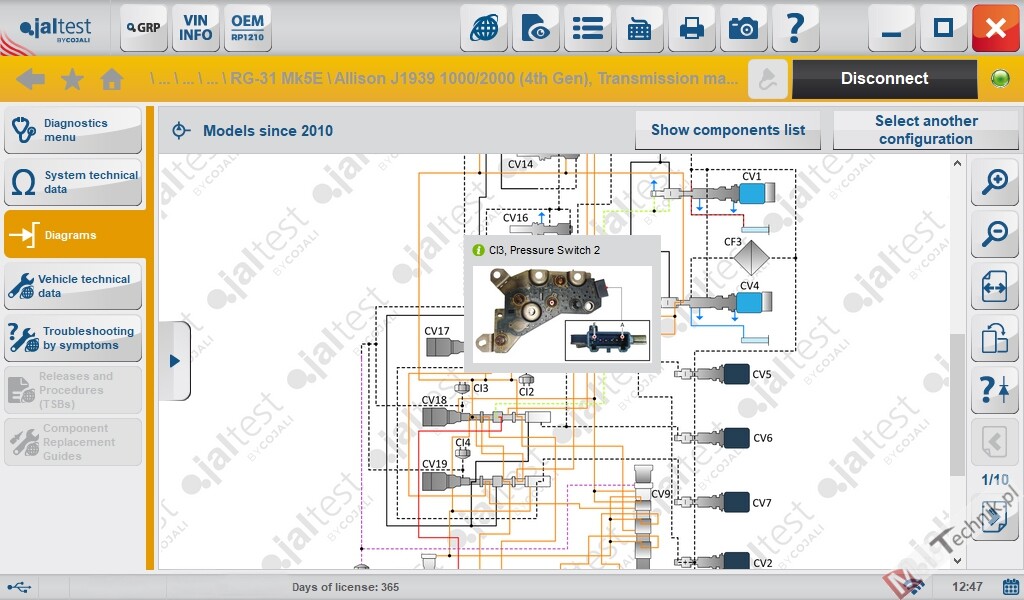
Task: Add to favorites with star icon
Action: 72,79
